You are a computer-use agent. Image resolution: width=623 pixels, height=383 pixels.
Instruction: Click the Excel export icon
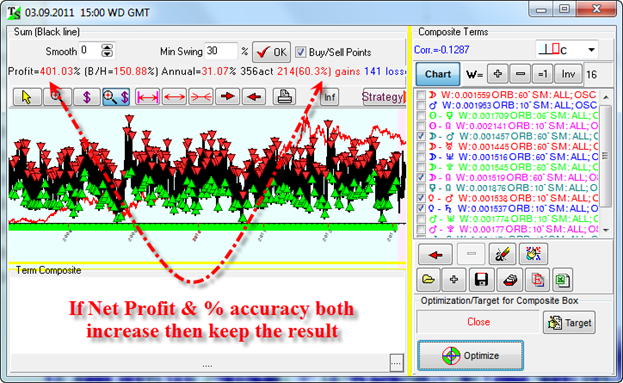coord(561,280)
